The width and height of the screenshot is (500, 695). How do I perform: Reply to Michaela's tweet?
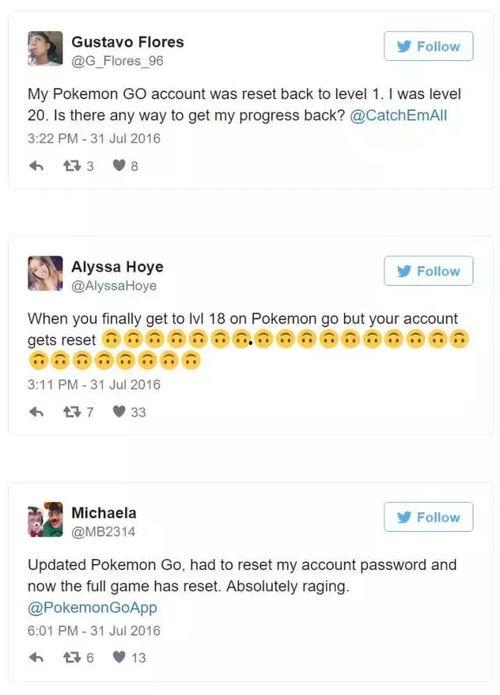coord(36,657)
